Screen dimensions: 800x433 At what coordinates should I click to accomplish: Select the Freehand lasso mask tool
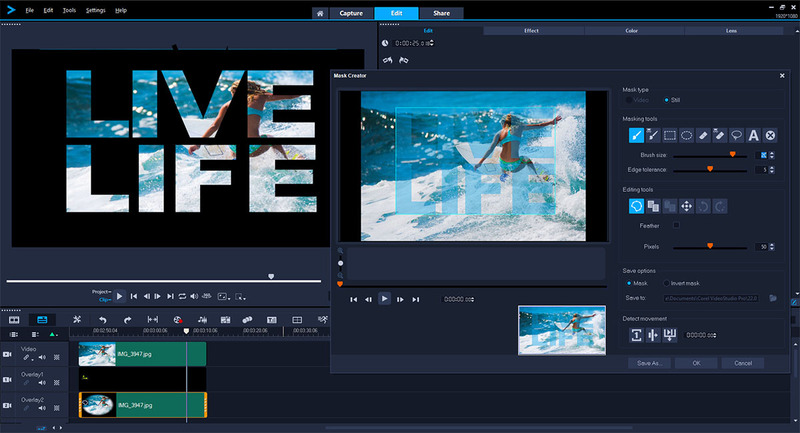737,135
